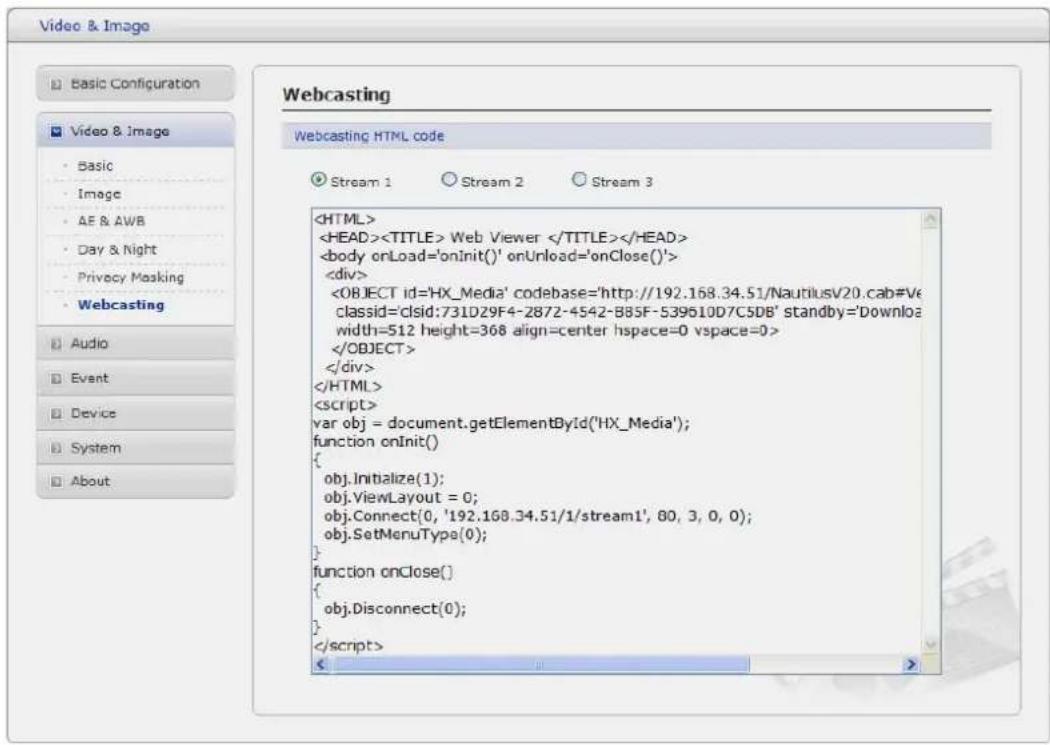1050x745 pixels.
Task: Click the '<OBJECT id='HX_Media'' code line
Action: [627, 293]
